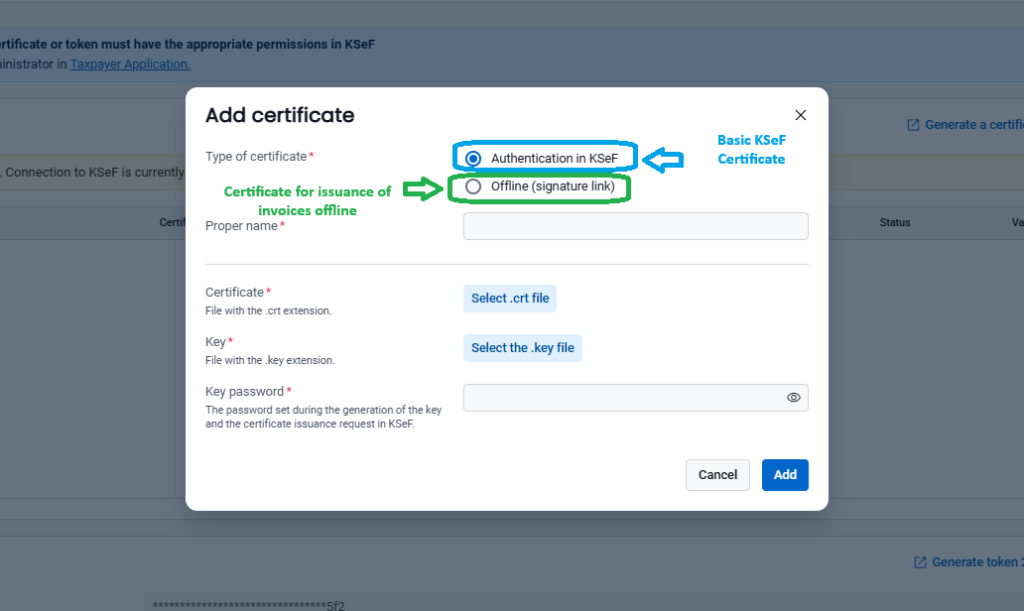Reveal key password with eye icon
The height and width of the screenshot is (611, 1024).
[793, 398]
